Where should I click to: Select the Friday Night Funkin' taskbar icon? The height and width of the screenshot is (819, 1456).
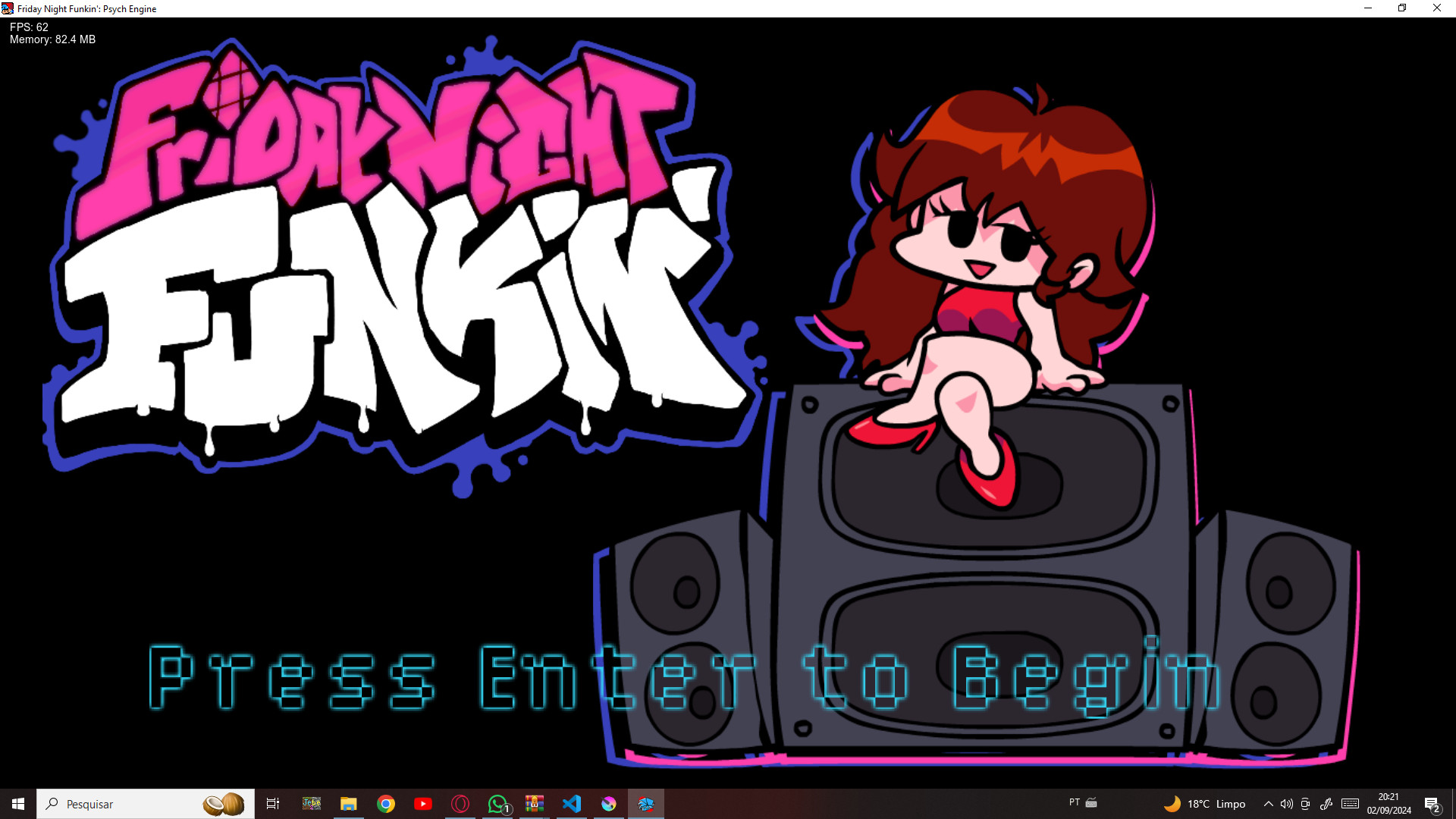(646, 804)
